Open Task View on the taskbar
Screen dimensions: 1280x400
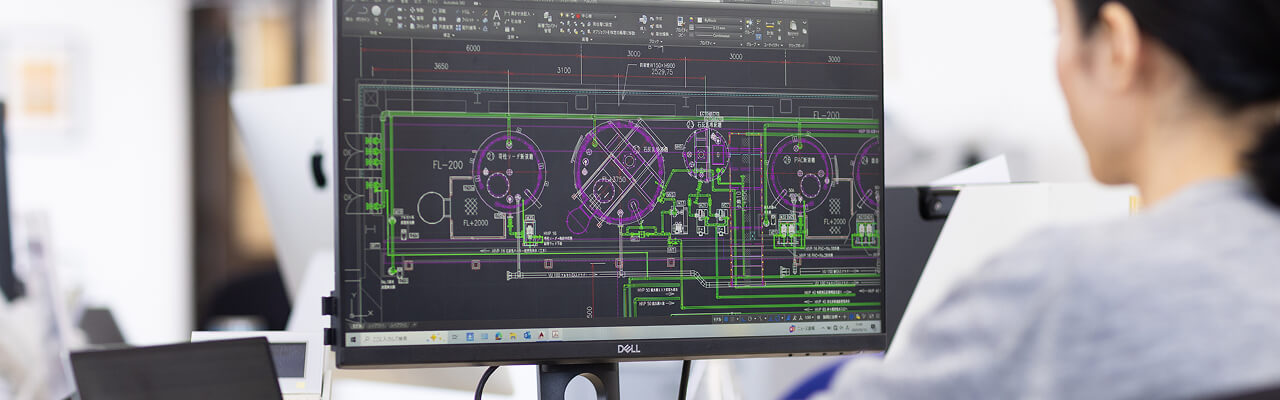pyautogui.click(x=454, y=337)
